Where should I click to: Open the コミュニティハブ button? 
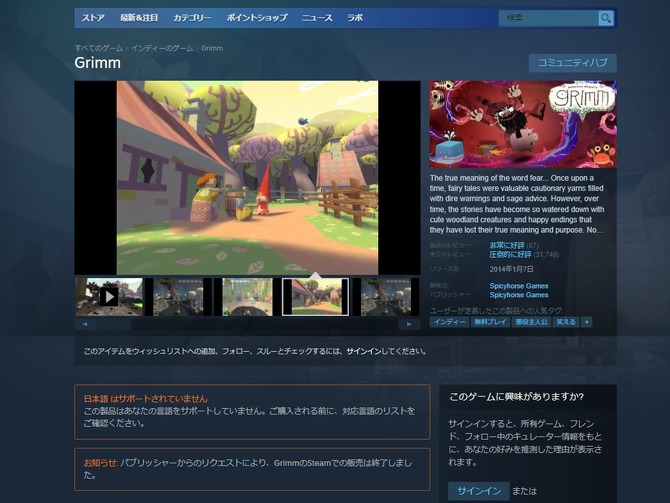click(x=573, y=63)
